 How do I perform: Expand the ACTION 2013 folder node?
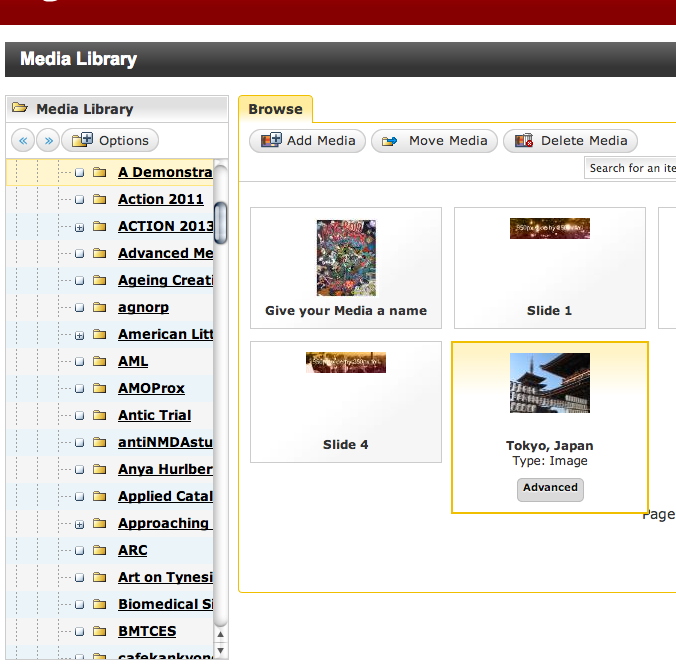tap(79, 227)
